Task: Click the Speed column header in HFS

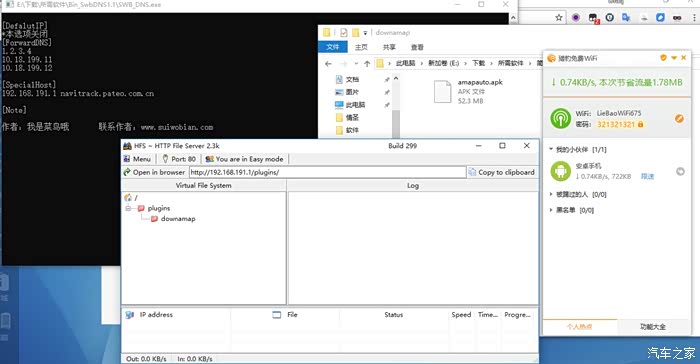Action: click(x=461, y=315)
